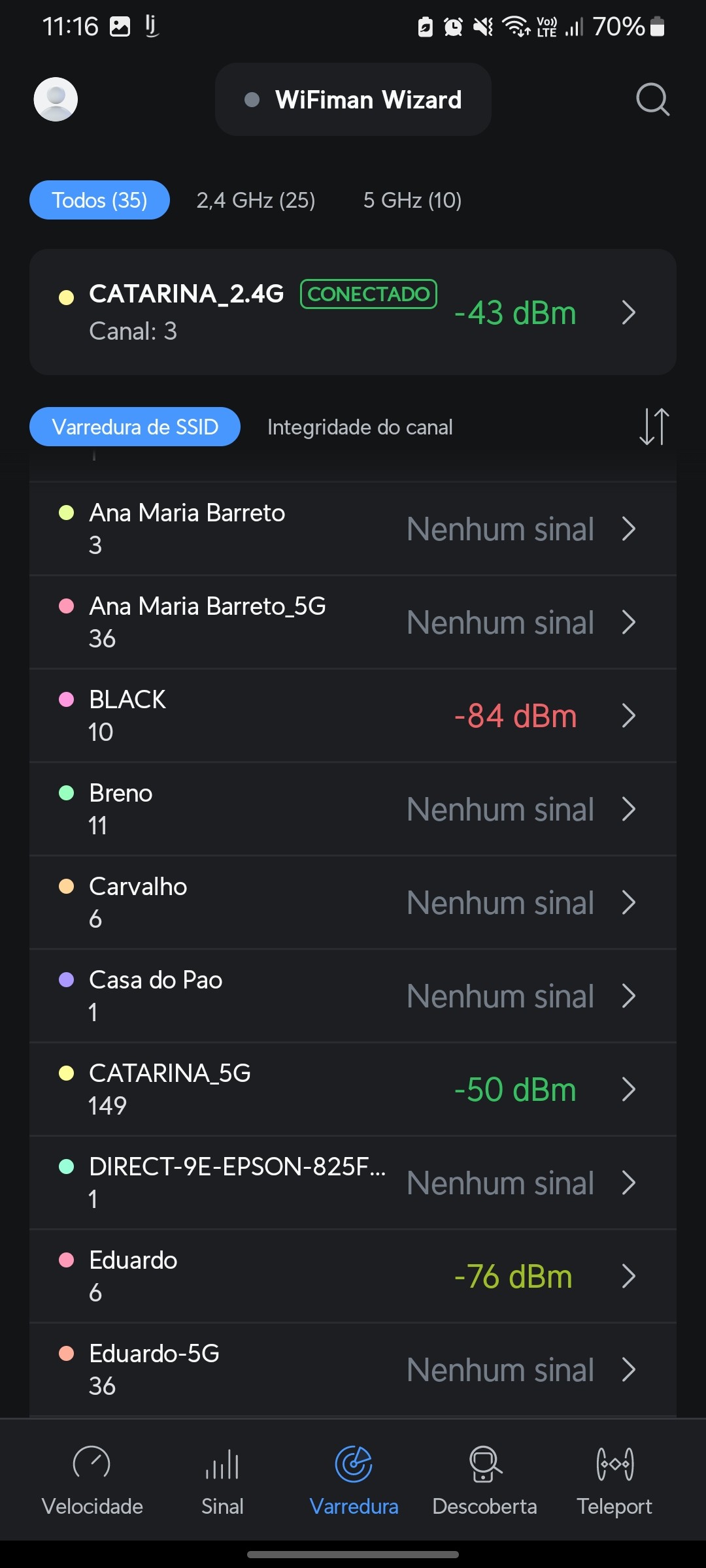Select the Todos (35) filter
This screenshot has width=706, height=1568.
click(99, 200)
